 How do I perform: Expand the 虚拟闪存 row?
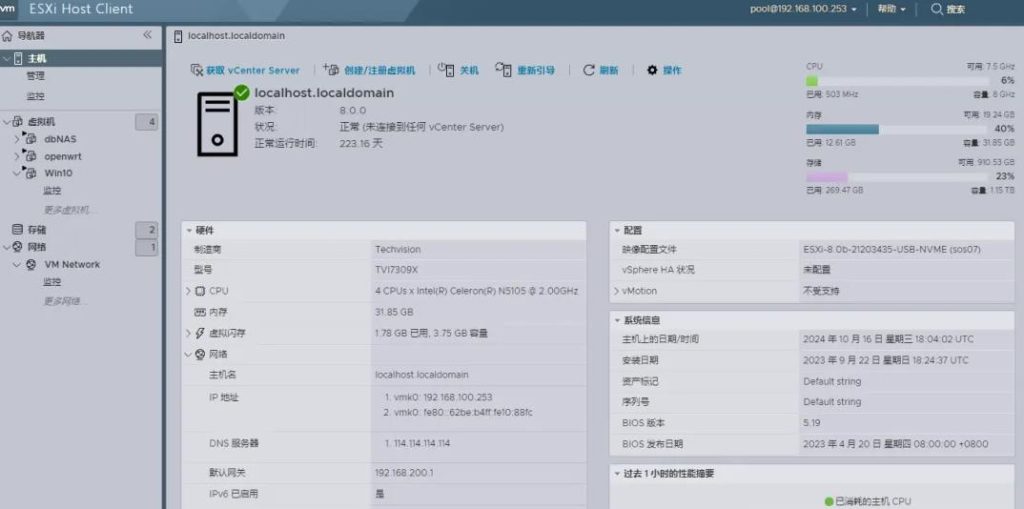point(188,333)
